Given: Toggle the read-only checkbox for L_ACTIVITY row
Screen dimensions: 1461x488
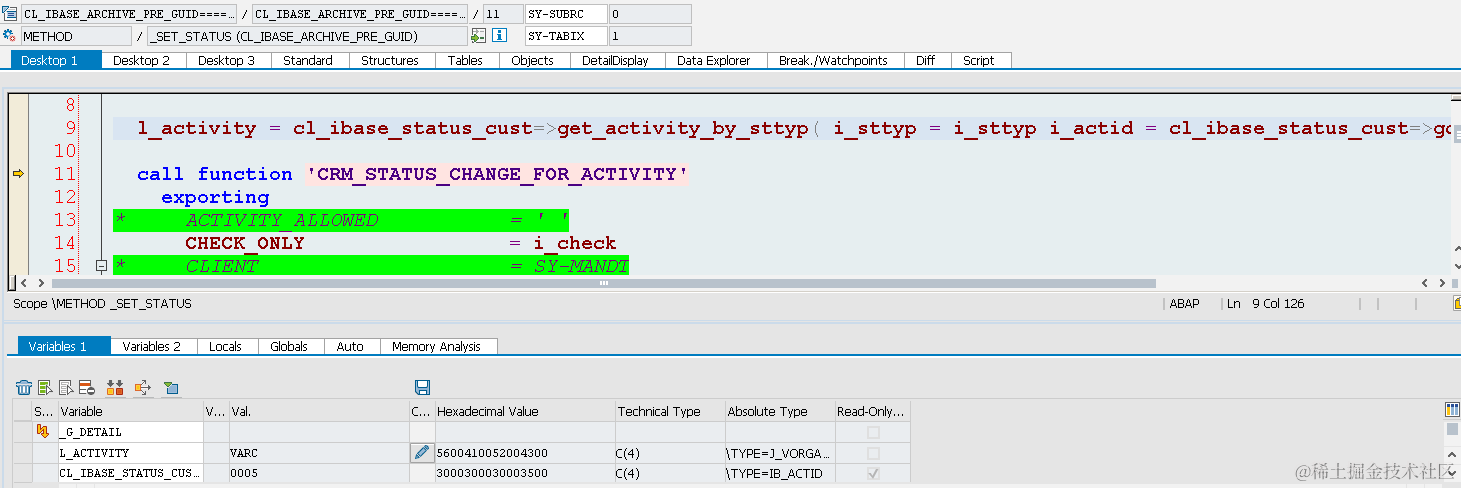Looking at the screenshot, I should [x=873, y=453].
